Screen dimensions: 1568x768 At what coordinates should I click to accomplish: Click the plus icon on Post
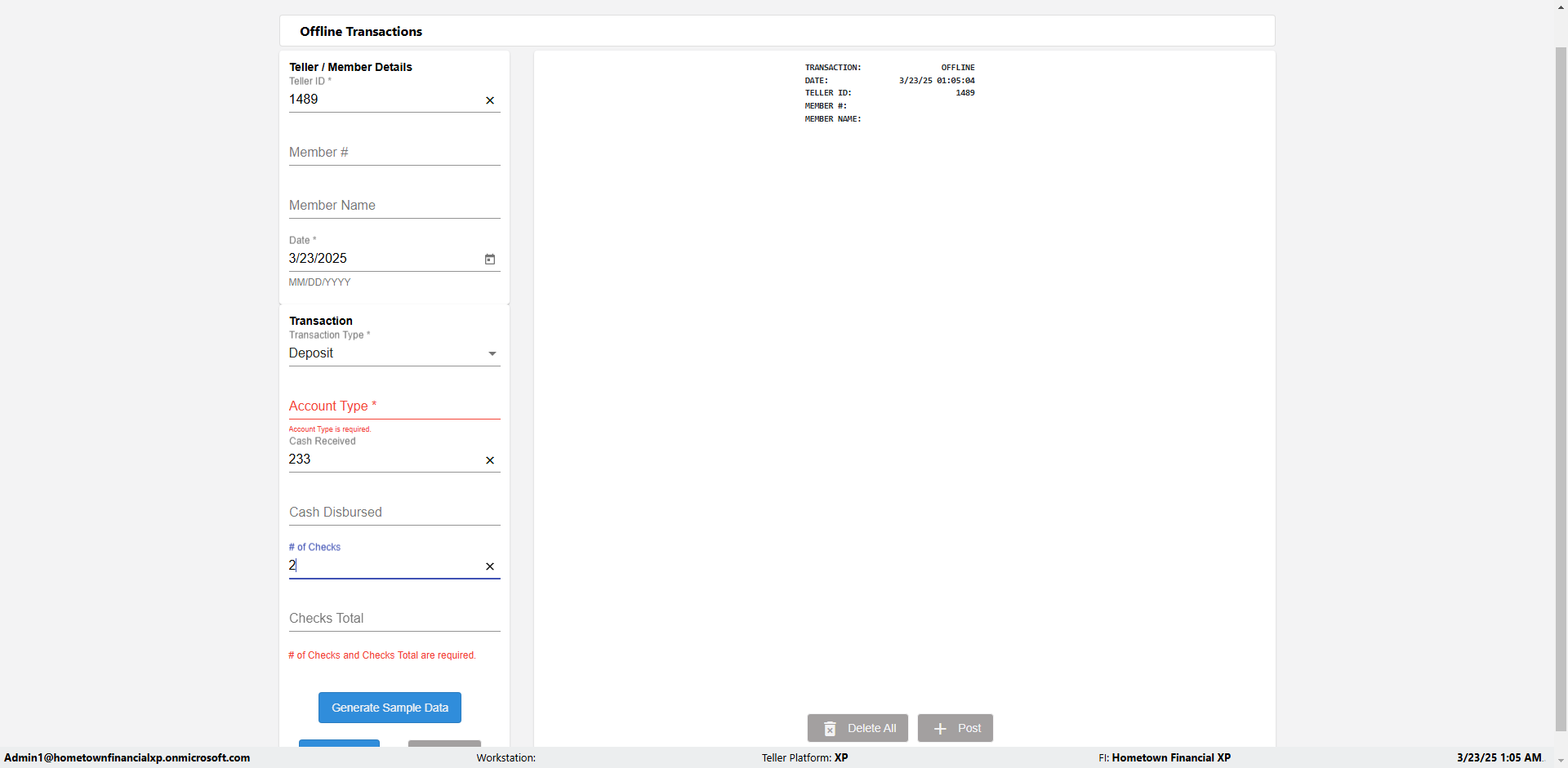940,729
